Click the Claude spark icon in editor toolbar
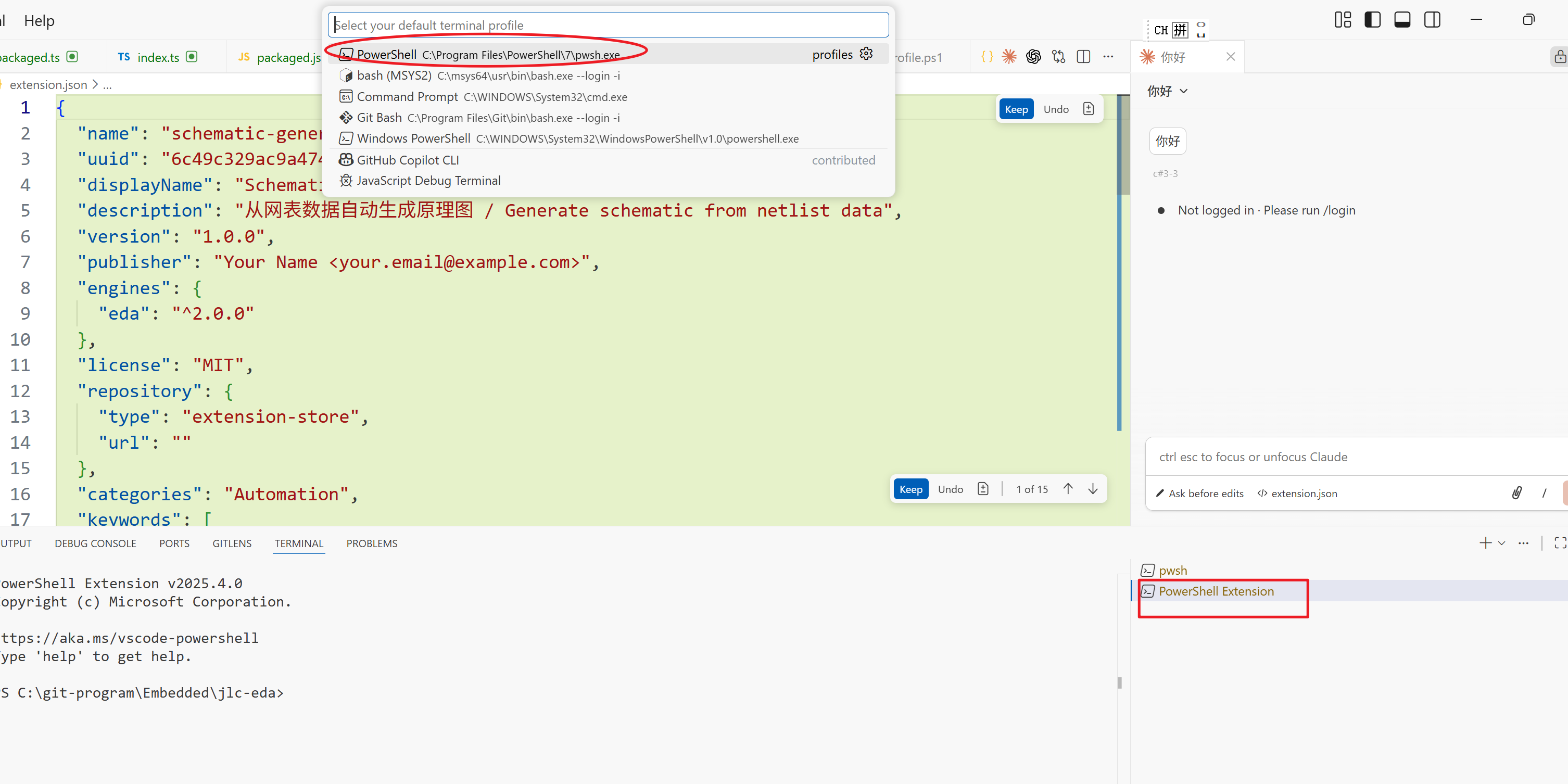Screen dimensions: 1568x784 (x=1009, y=56)
